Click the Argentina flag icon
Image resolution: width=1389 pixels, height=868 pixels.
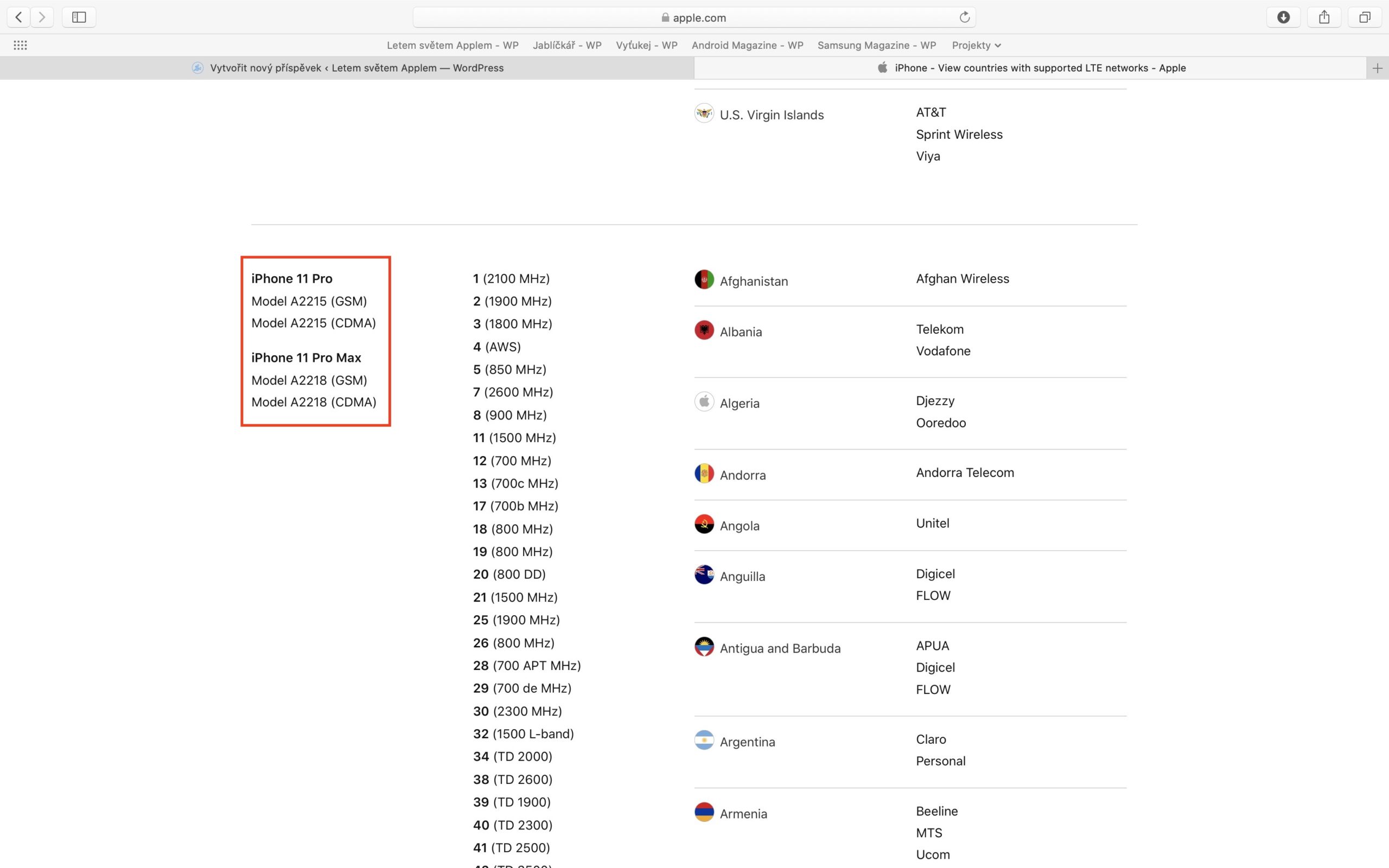(x=704, y=740)
